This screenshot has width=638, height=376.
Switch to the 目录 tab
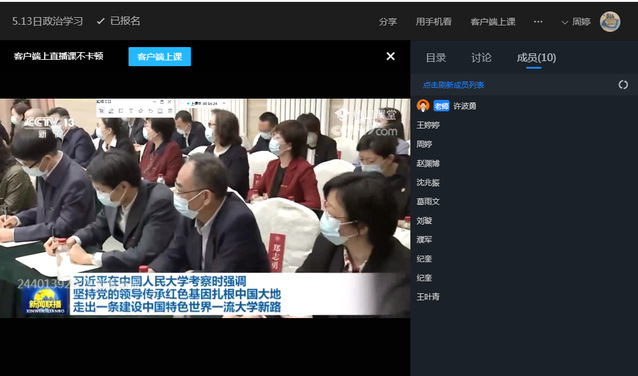click(436, 58)
